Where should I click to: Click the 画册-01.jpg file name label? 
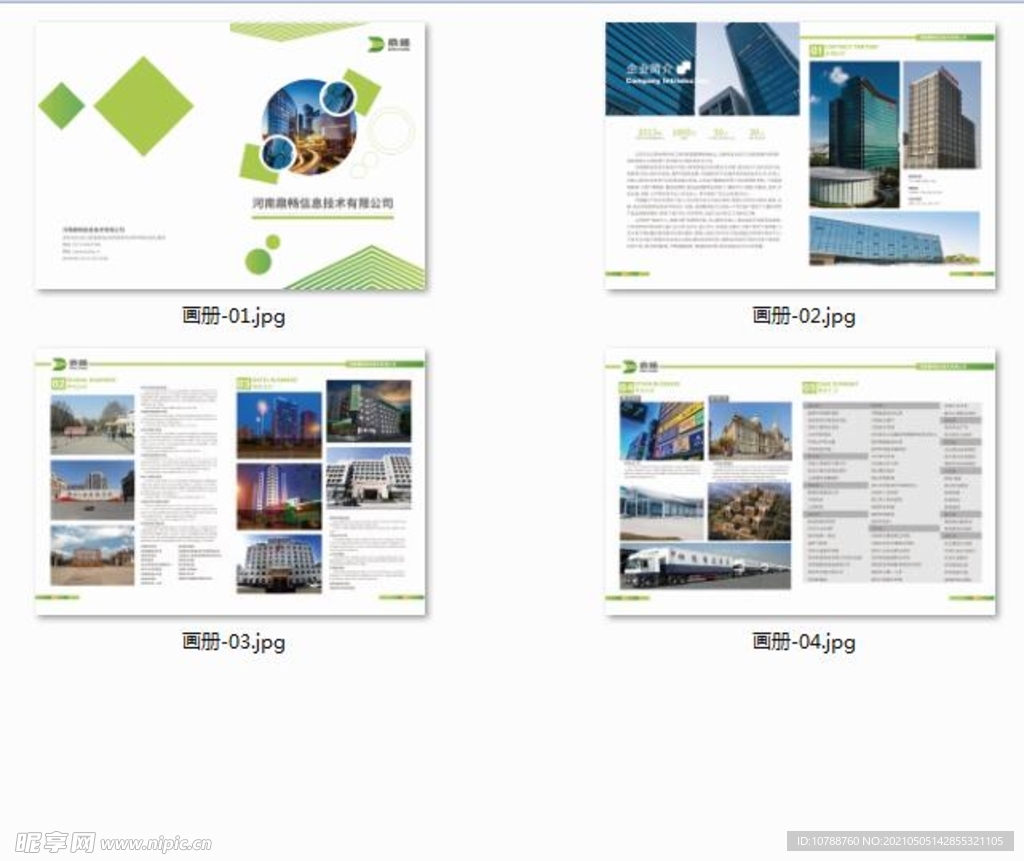tap(233, 316)
